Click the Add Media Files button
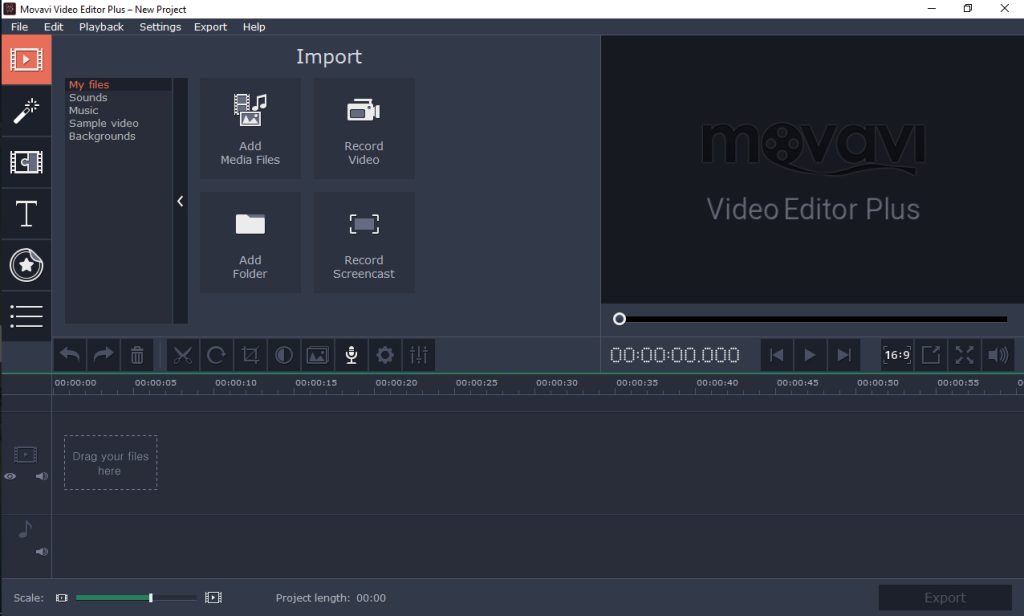The image size is (1024, 616). click(250, 128)
